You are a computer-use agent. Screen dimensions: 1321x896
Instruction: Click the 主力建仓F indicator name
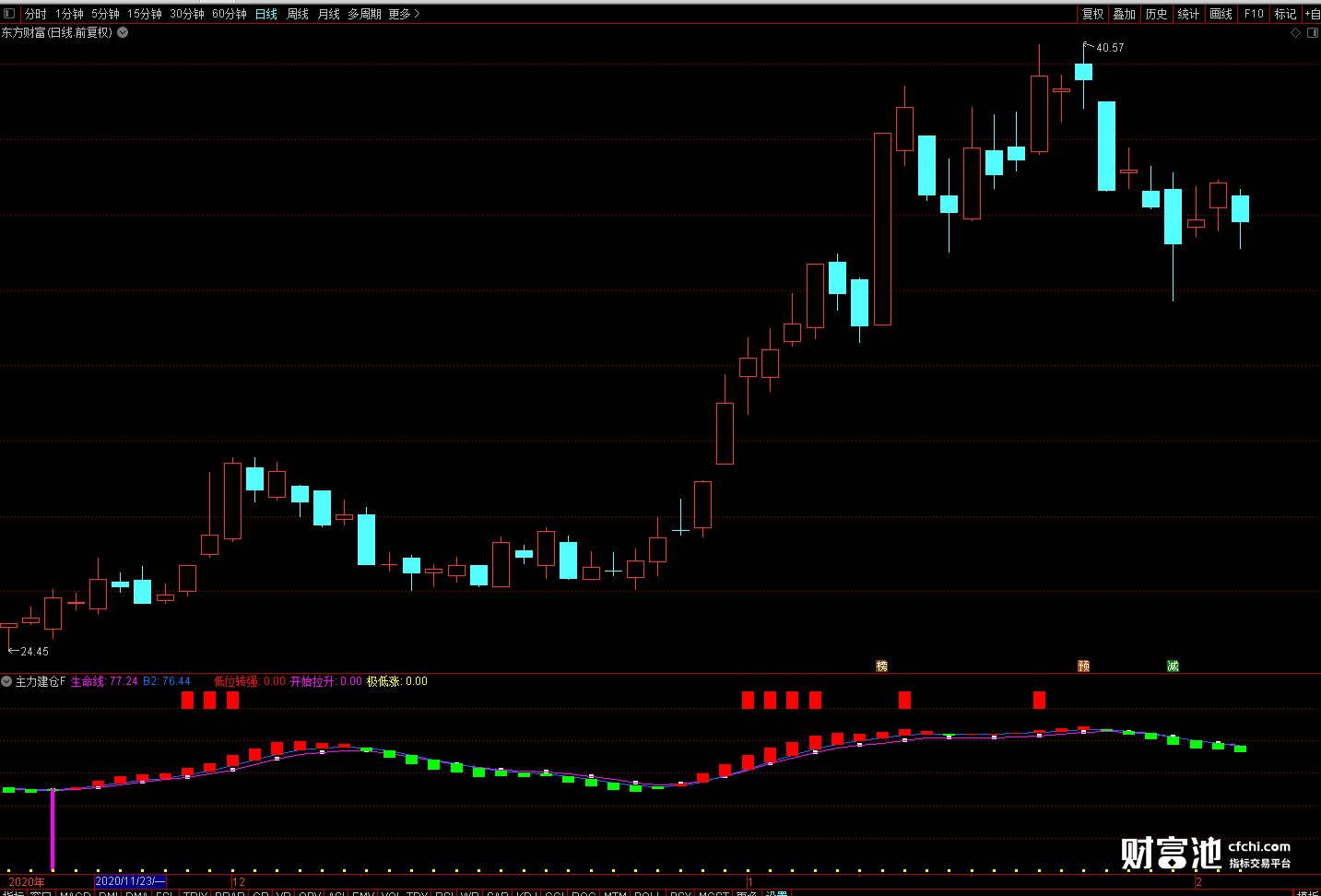[x=41, y=681]
